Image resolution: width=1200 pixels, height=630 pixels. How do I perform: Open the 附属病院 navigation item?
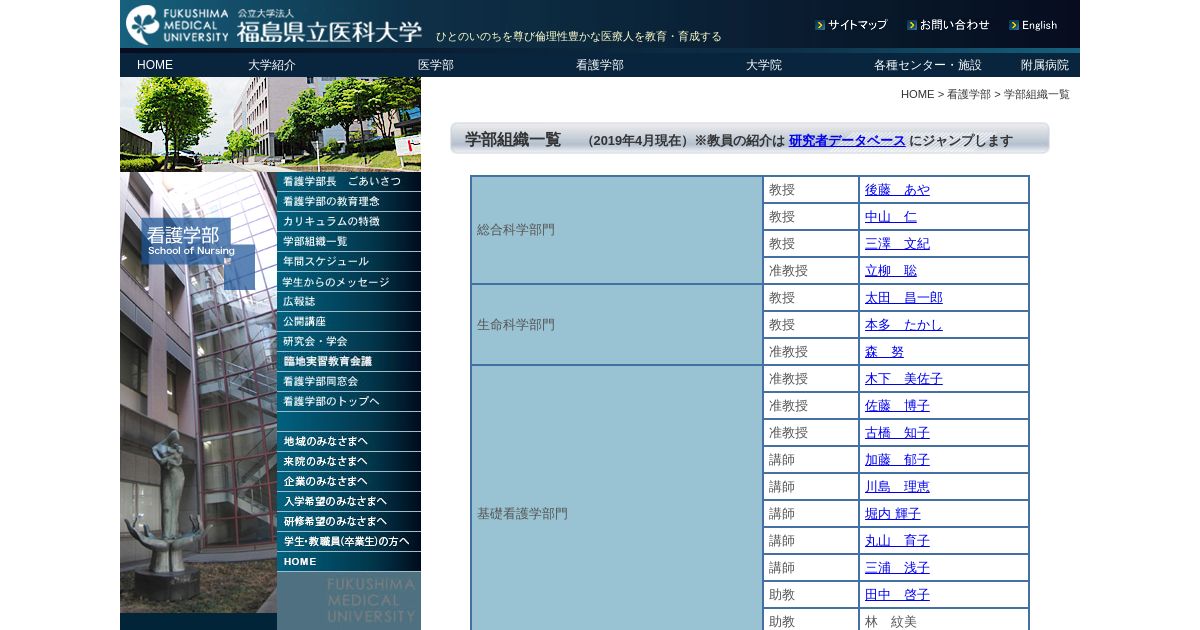[1045, 65]
